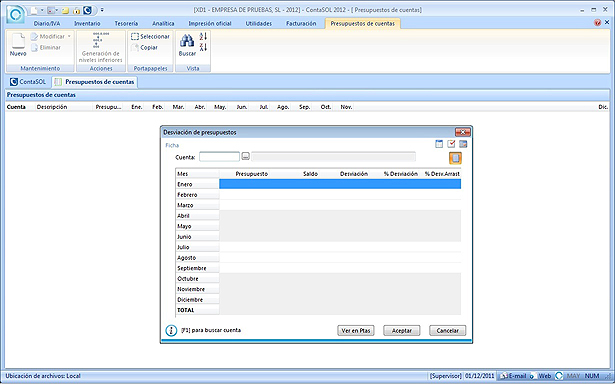
Task: Click the blank document quick-access icon
Action: tap(35, 10)
